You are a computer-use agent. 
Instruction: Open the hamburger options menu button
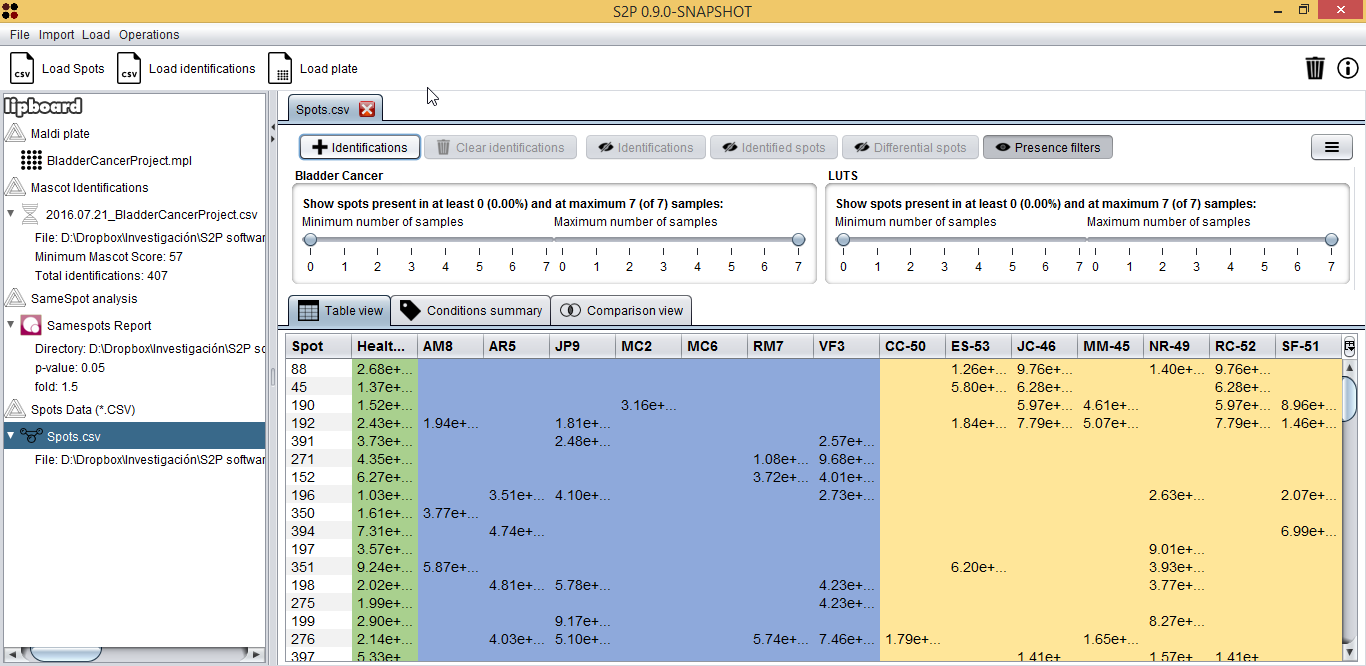pos(1331,147)
